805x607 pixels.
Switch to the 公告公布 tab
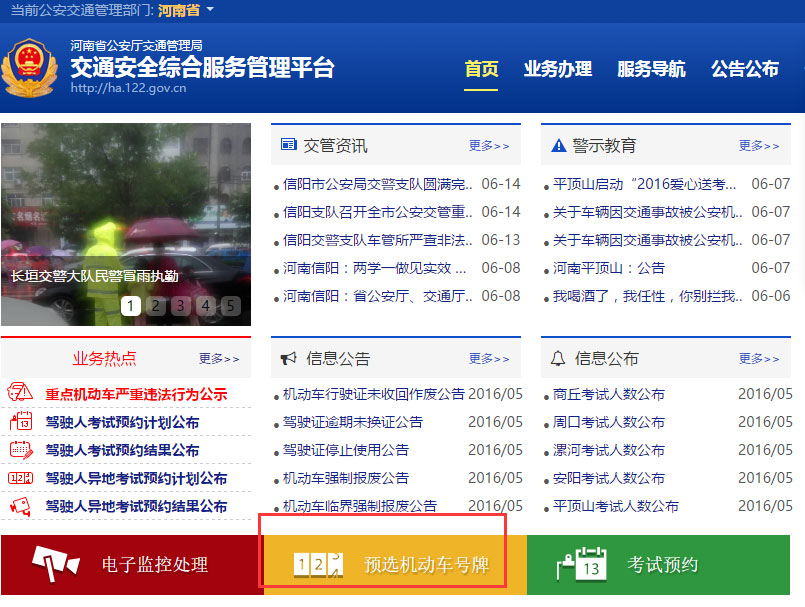coord(744,70)
